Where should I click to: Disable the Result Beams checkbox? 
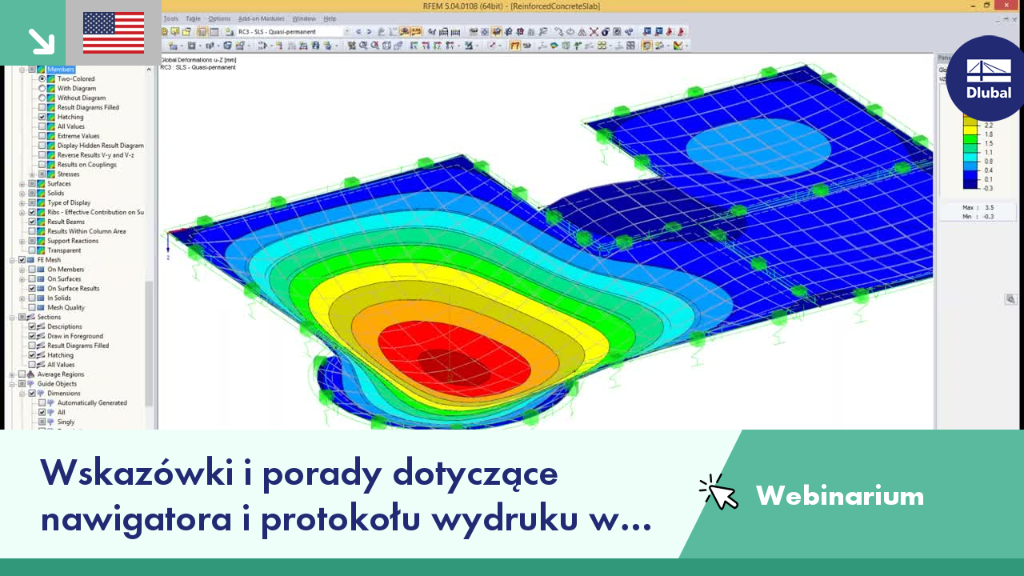point(32,221)
